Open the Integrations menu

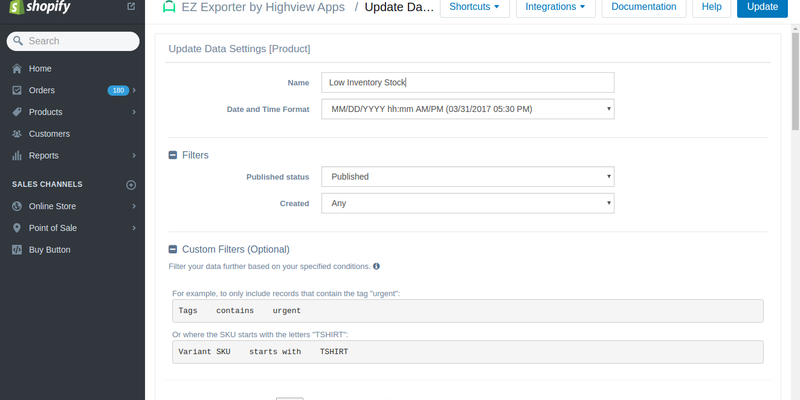tap(556, 7)
